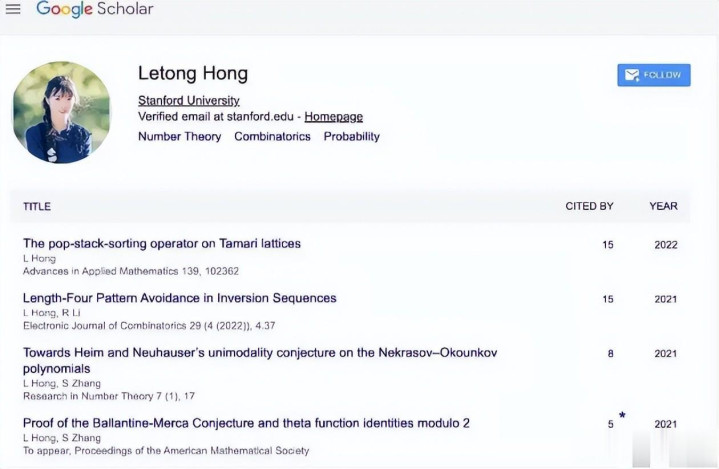The height and width of the screenshot is (469, 719).
Task: Sort publications by Year column header
Action: pos(663,206)
